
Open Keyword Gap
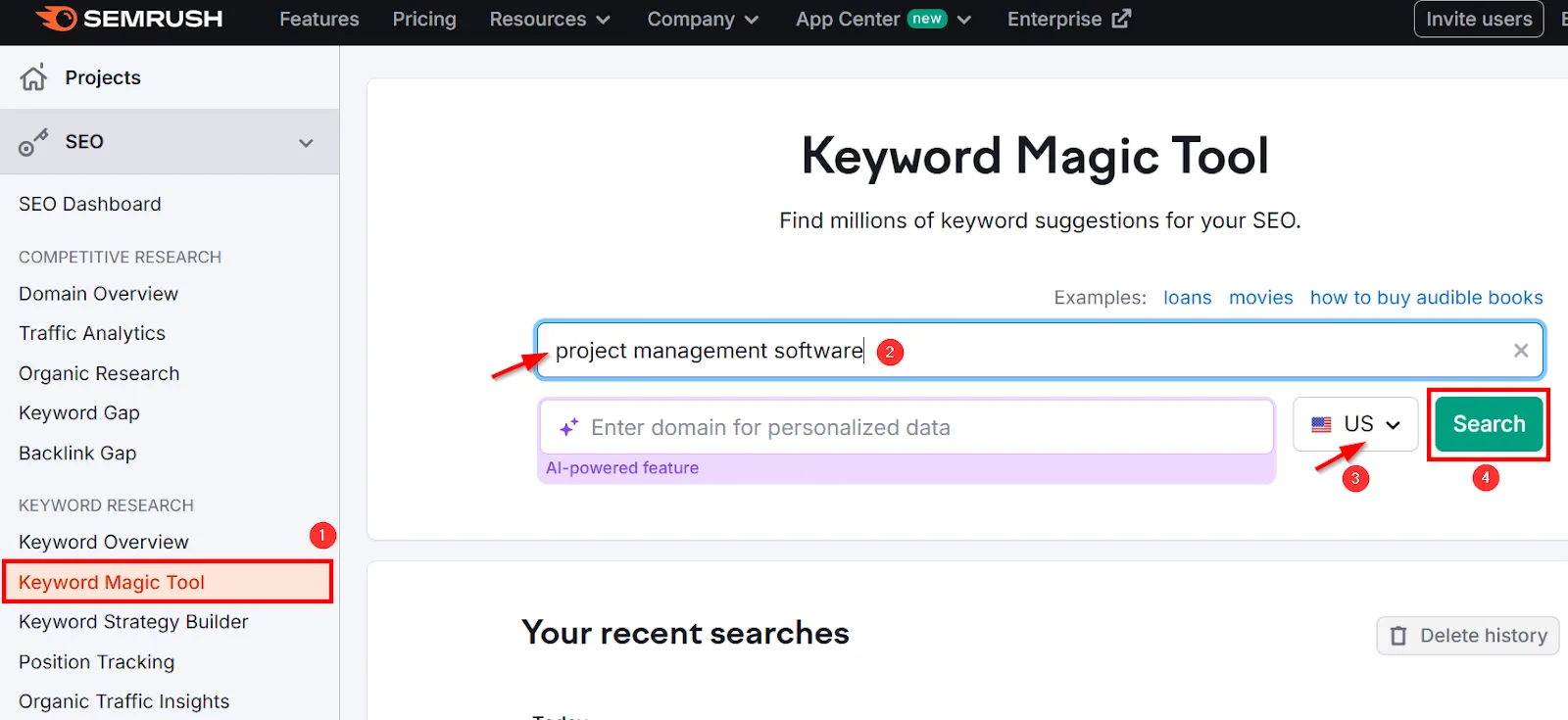[79, 413]
